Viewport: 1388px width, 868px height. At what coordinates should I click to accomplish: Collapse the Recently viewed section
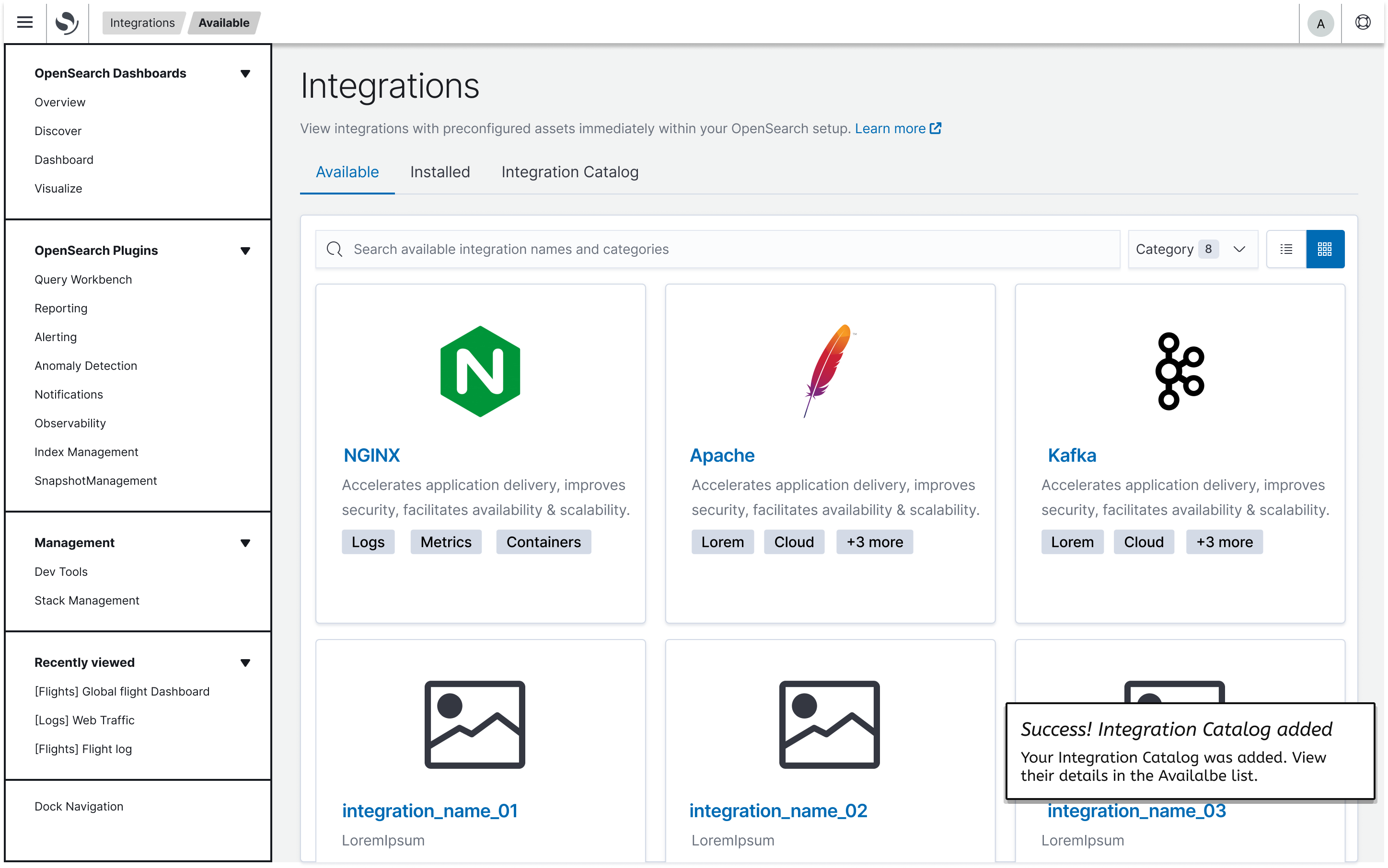coord(246,662)
